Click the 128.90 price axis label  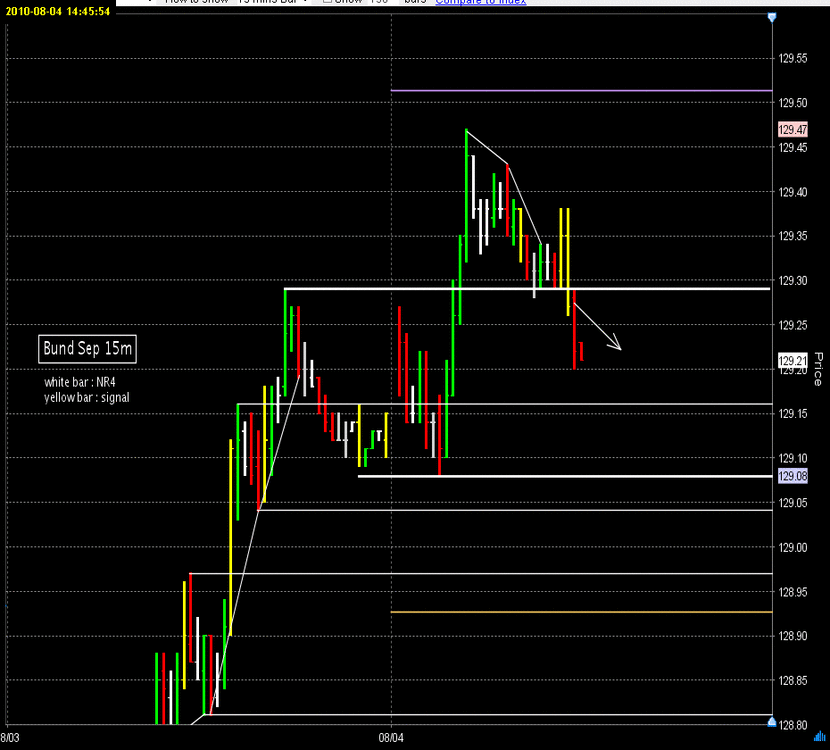[793, 636]
